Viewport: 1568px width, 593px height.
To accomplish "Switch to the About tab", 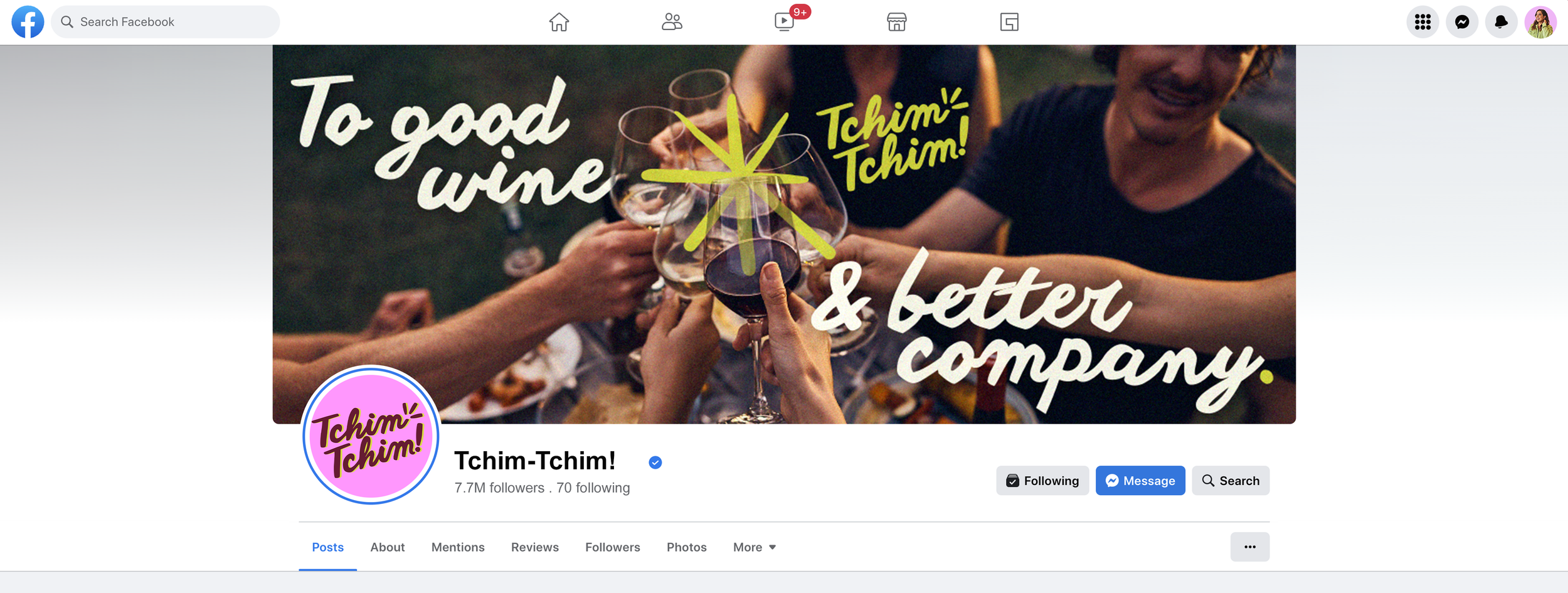I will [388, 547].
